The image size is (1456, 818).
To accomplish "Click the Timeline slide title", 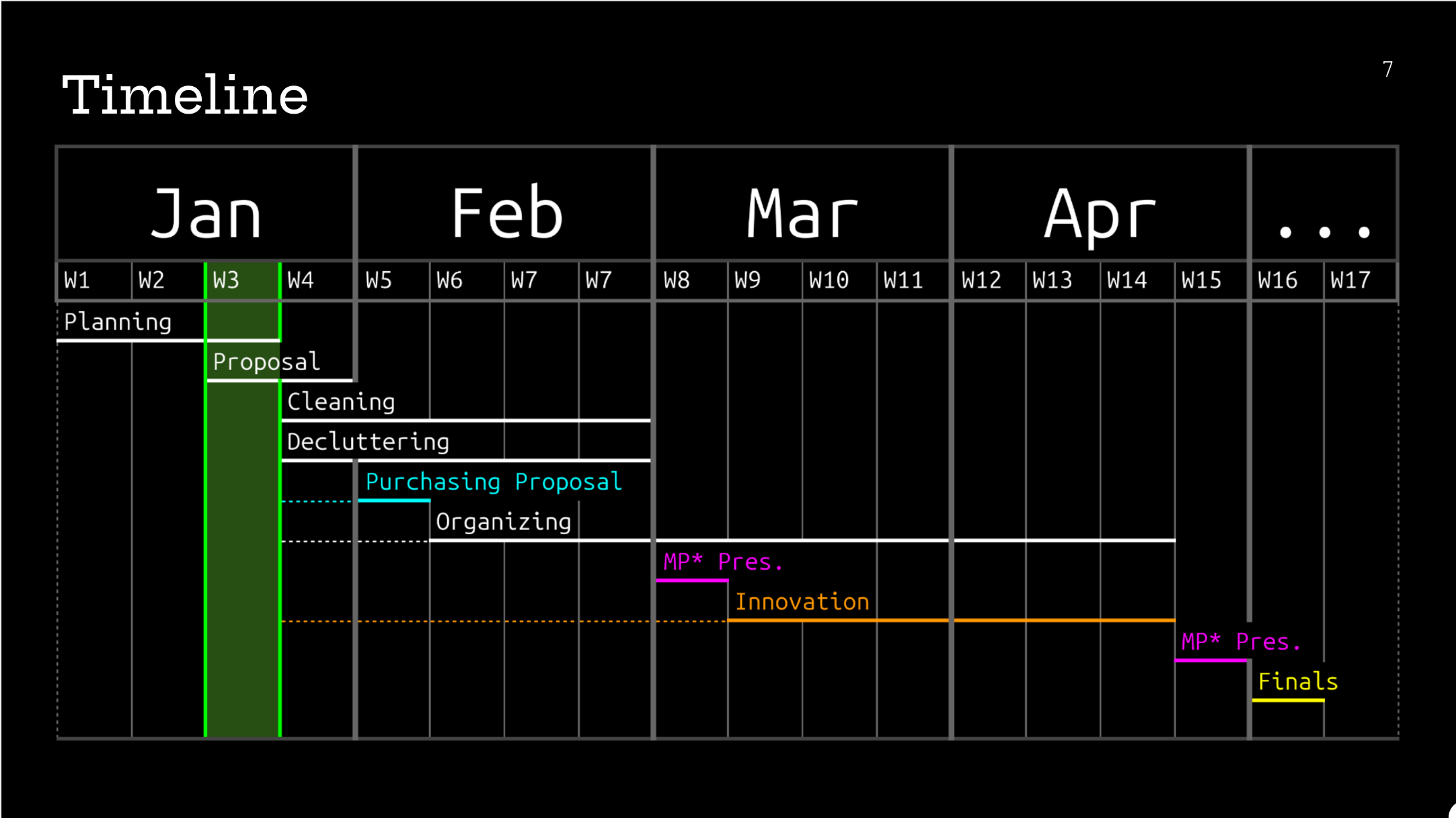I will point(185,95).
